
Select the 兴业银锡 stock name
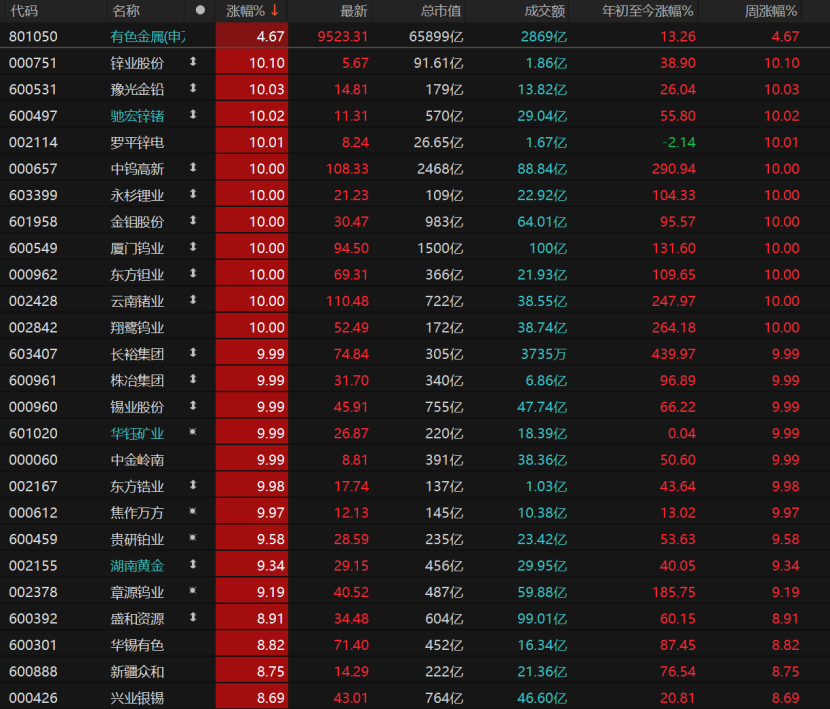[137, 698]
